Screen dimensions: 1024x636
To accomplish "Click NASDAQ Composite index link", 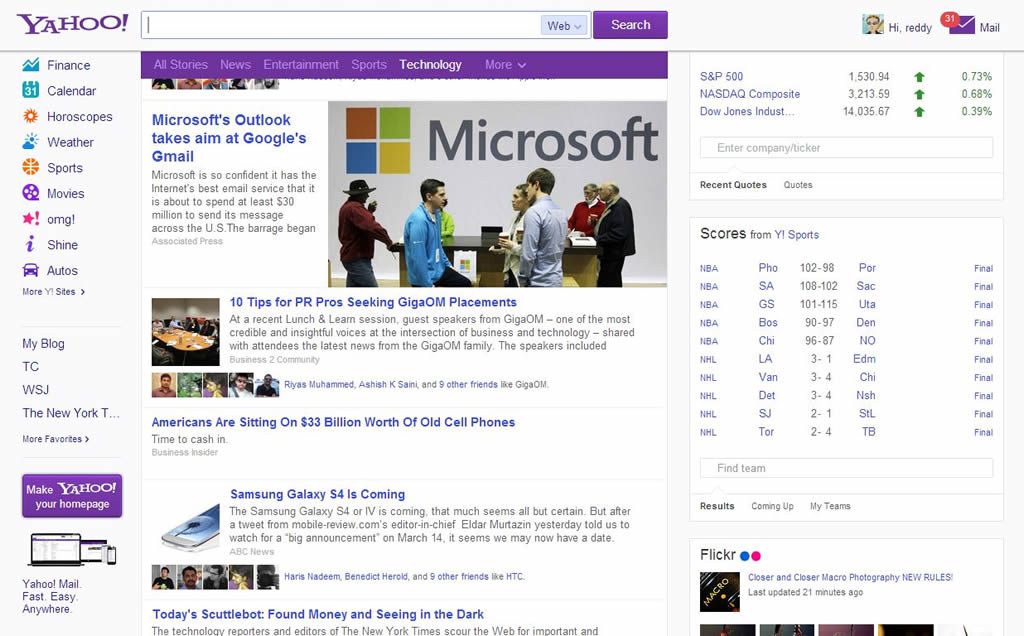I will coord(750,94).
